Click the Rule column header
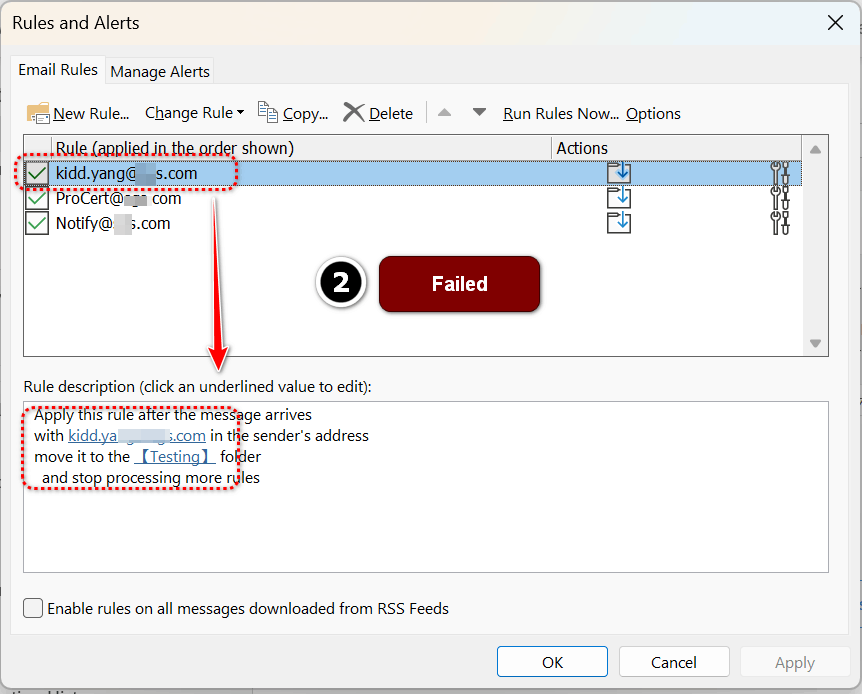 tap(301, 148)
